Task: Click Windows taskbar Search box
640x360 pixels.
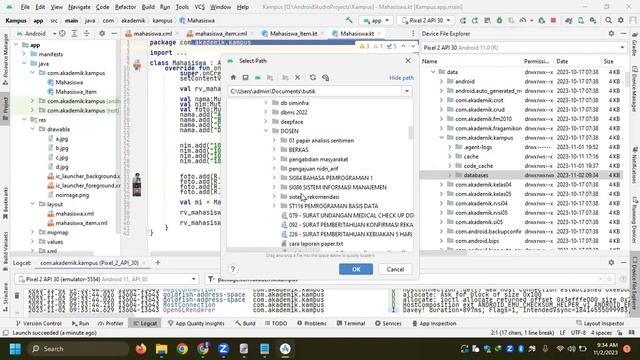Action: [78, 349]
